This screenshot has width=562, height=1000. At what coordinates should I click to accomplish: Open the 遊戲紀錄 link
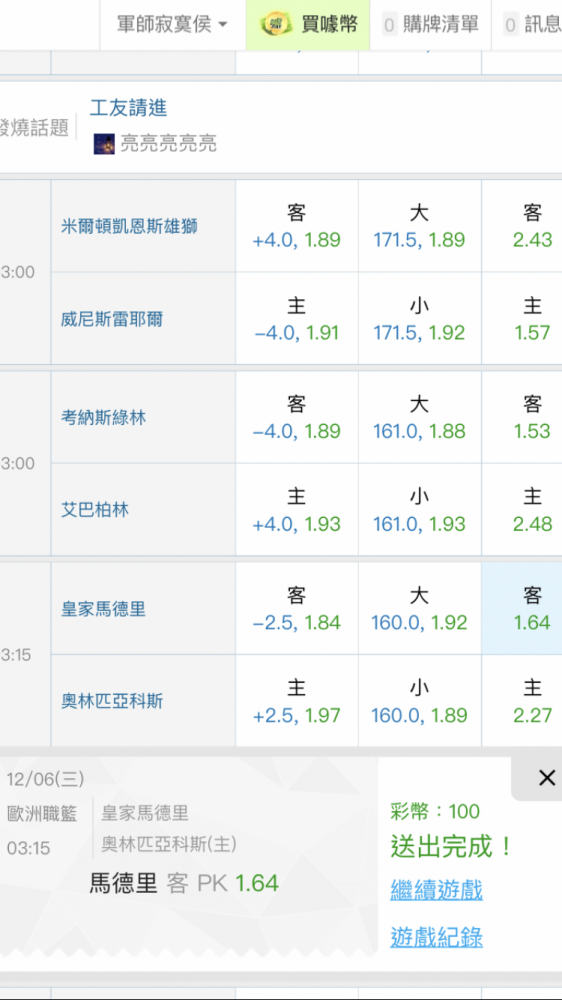pyautogui.click(x=436, y=938)
